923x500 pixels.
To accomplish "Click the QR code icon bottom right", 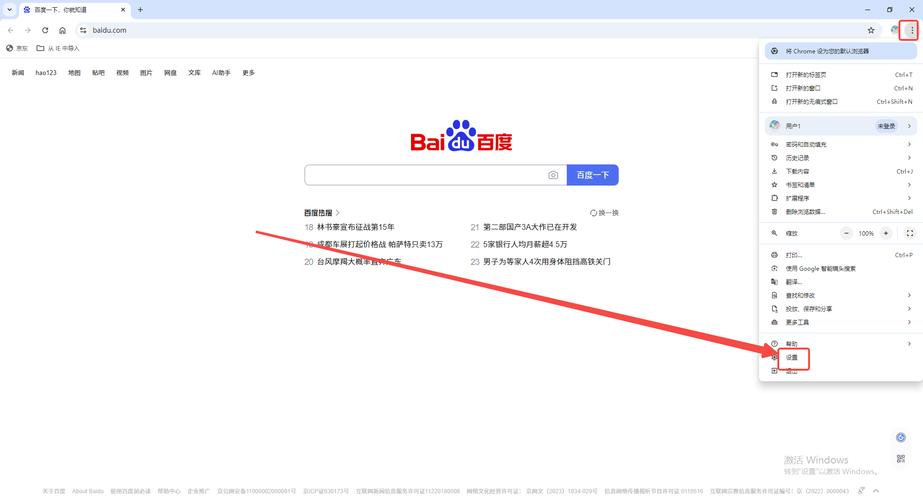I will (x=901, y=458).
